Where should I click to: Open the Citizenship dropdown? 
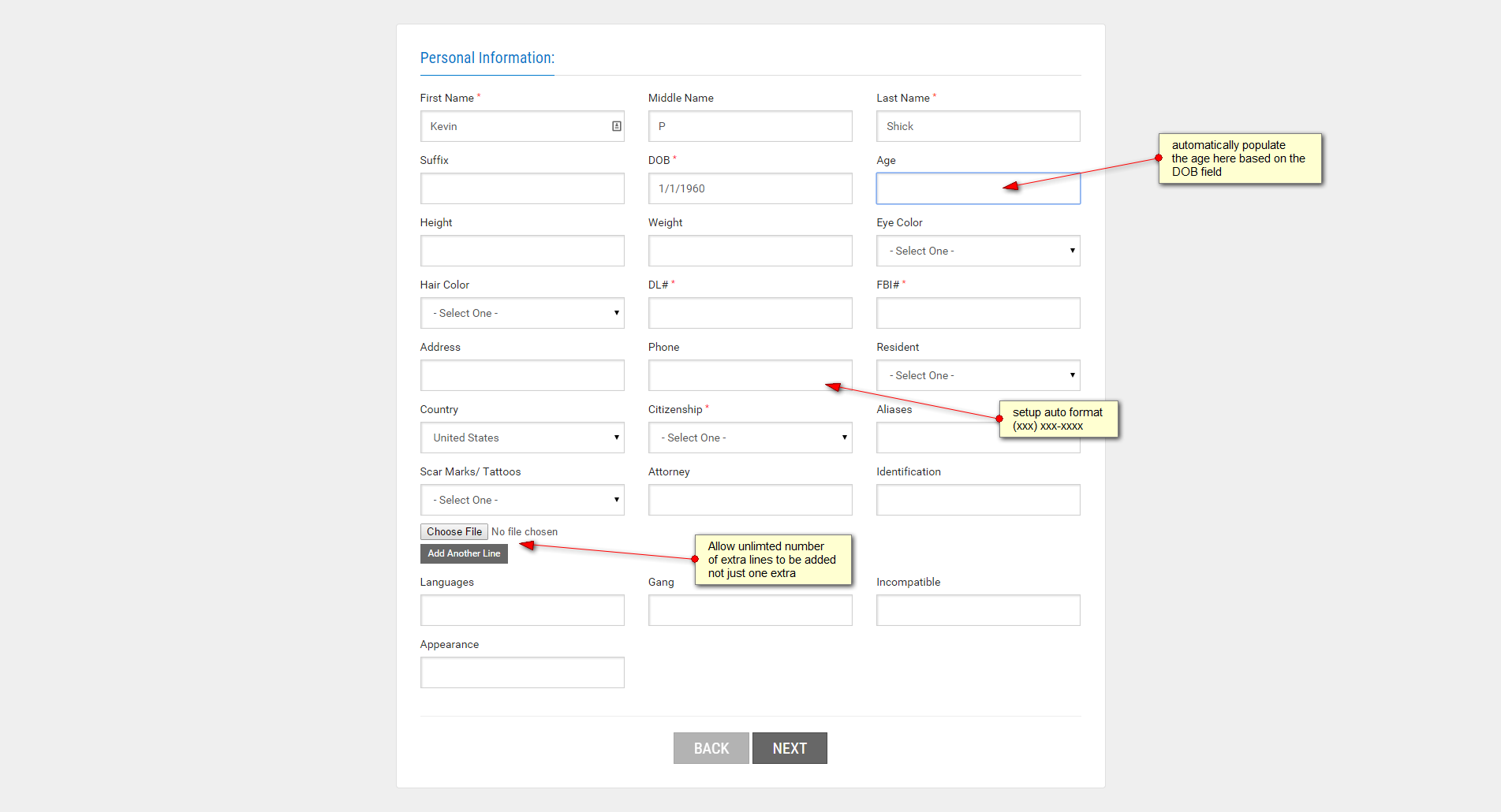749,438
